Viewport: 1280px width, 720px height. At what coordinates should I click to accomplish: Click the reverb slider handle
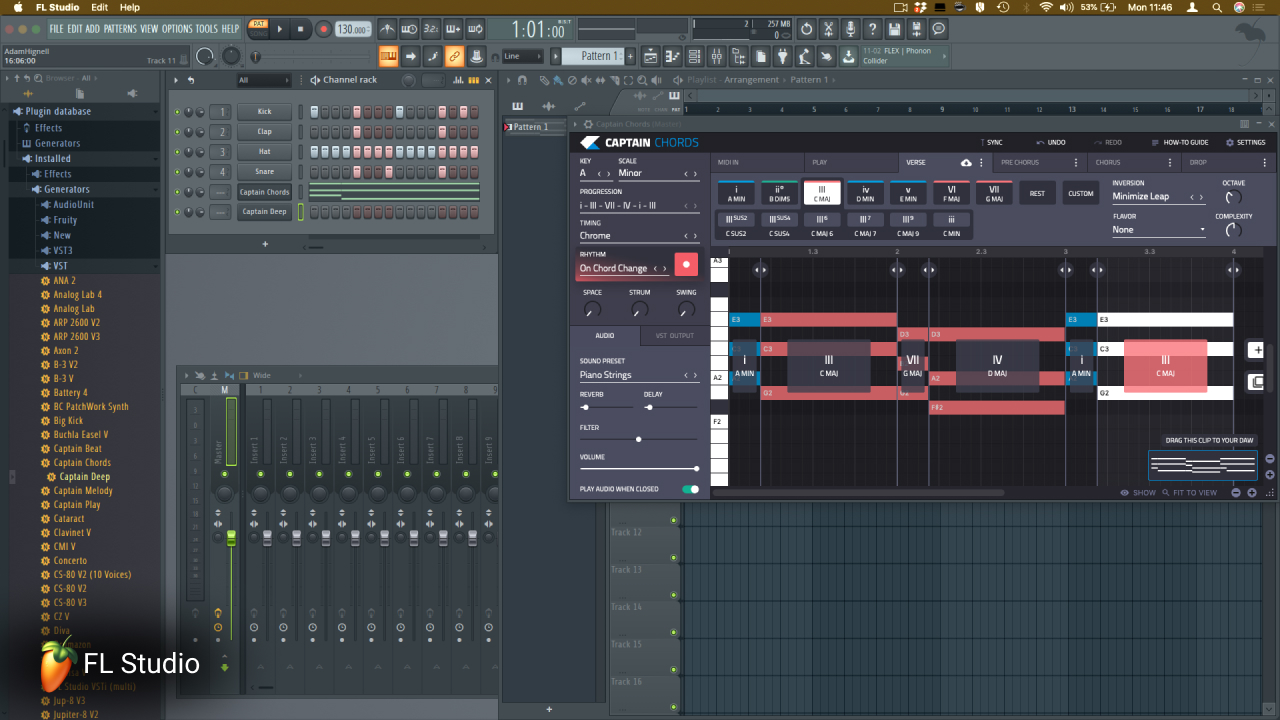pyautogui.click(x=585, y=407)
